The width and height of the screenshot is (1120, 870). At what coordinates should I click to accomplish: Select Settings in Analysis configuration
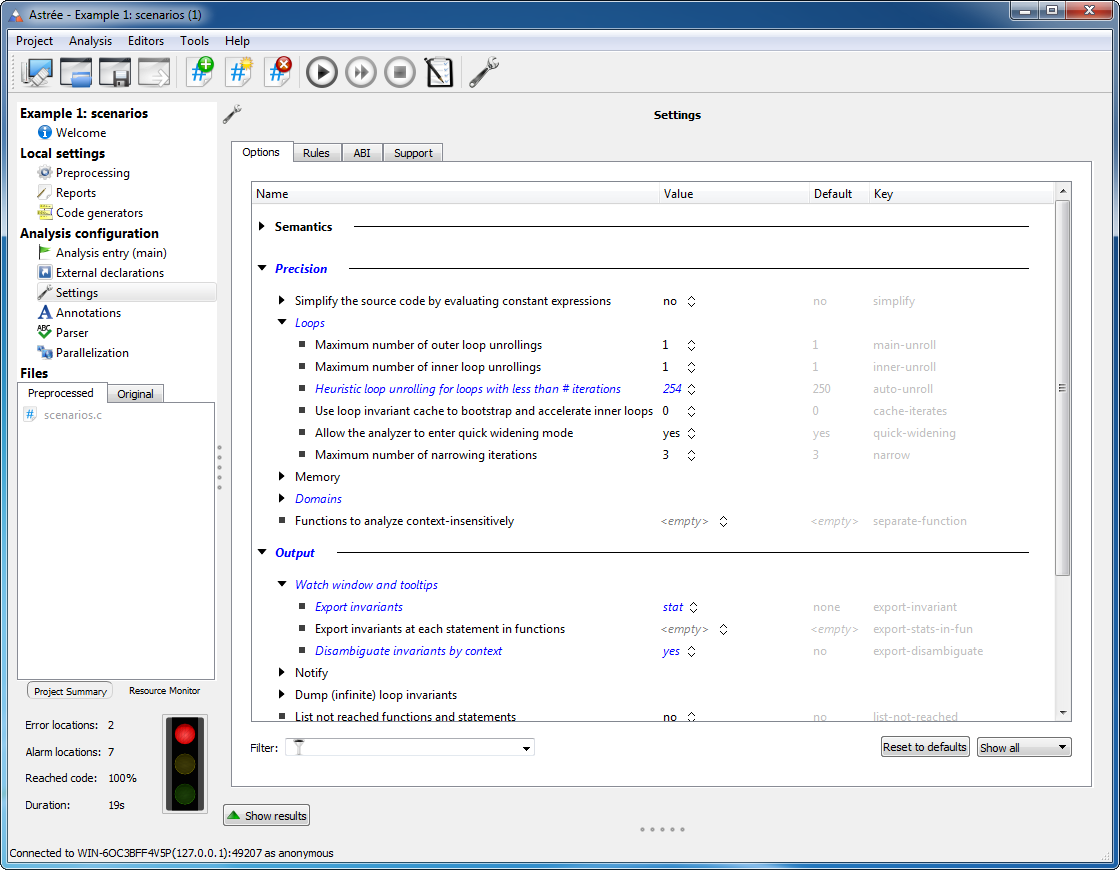(x=76, y=293)
